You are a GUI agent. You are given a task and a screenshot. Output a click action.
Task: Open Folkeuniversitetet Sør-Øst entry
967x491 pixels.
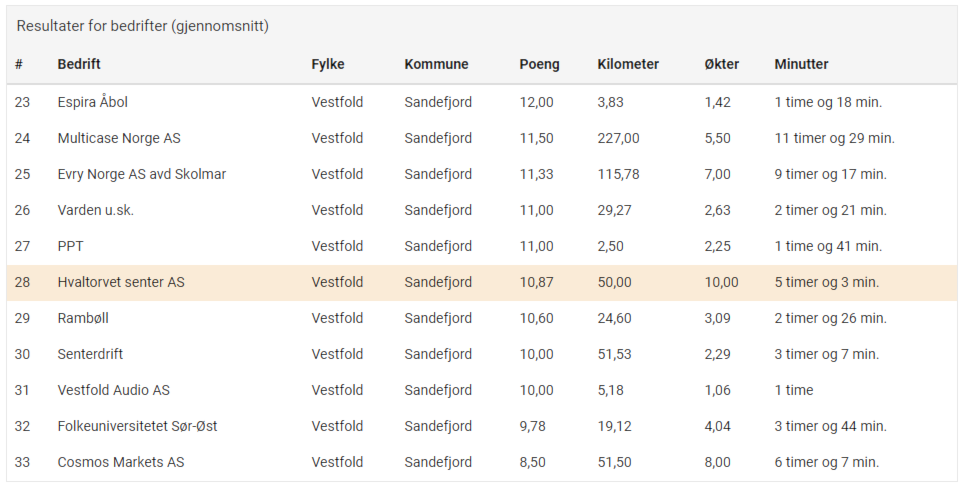(x=137, y=426)
